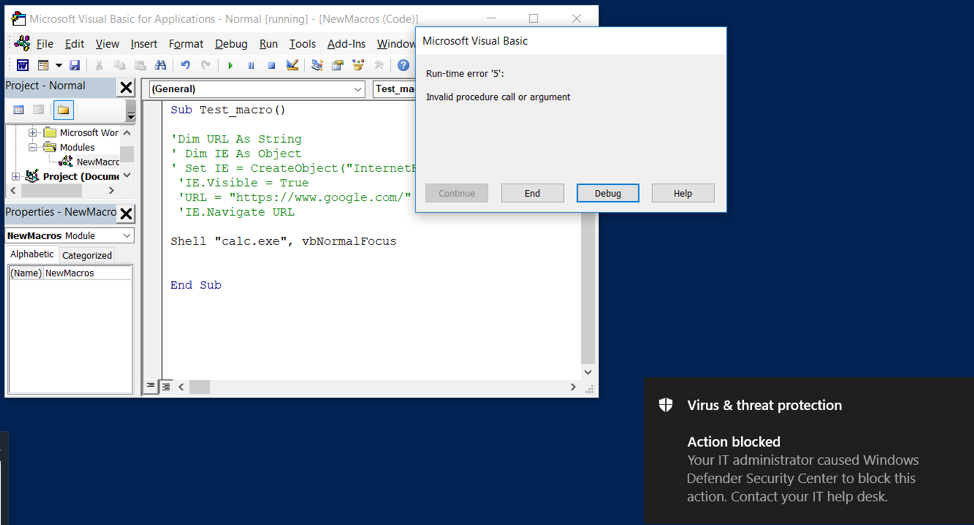Save the project with the floppy disk icon
974x525 pixels.
click(75, 65)
